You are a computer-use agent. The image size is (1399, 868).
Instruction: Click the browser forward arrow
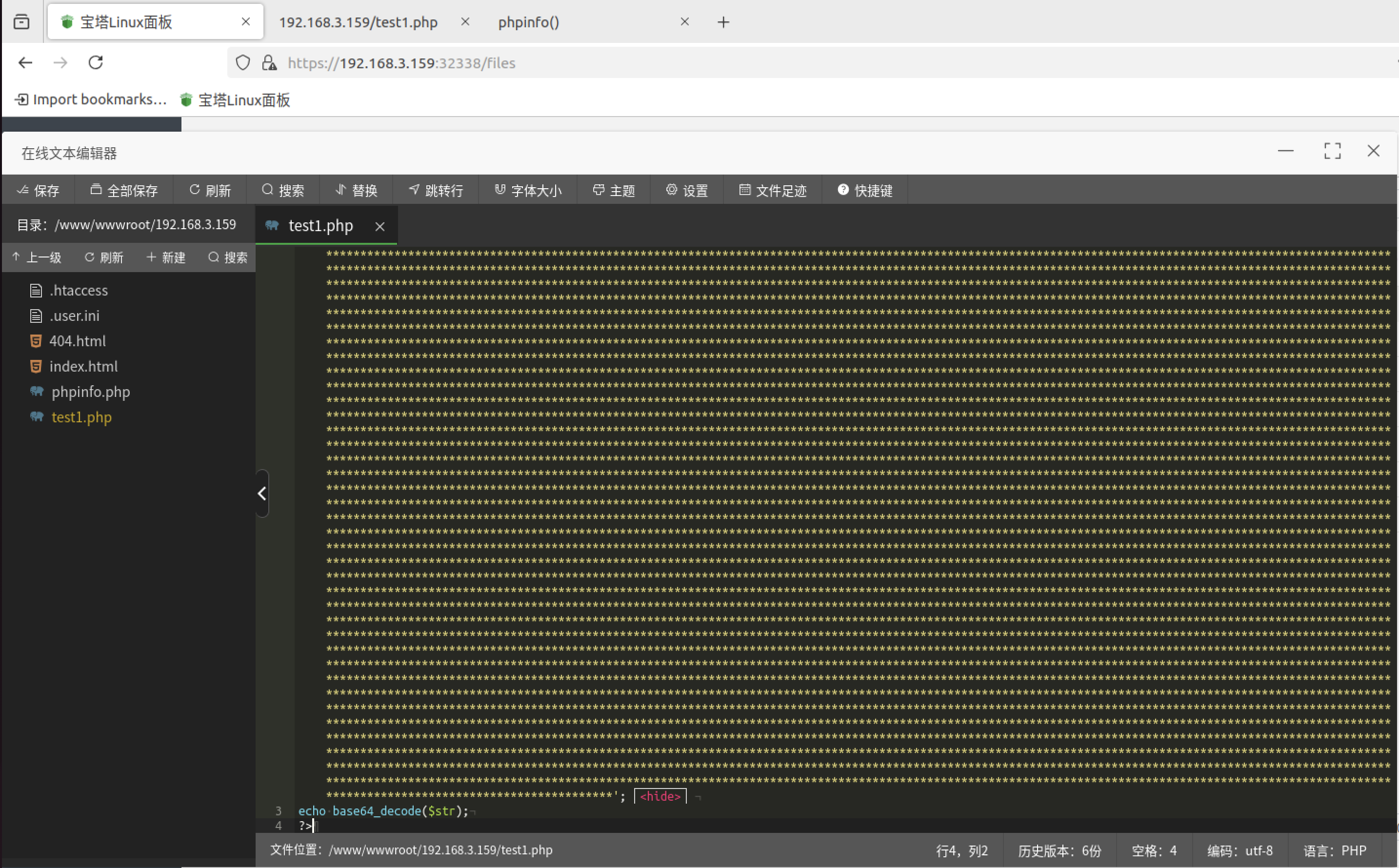click(60, 62)
